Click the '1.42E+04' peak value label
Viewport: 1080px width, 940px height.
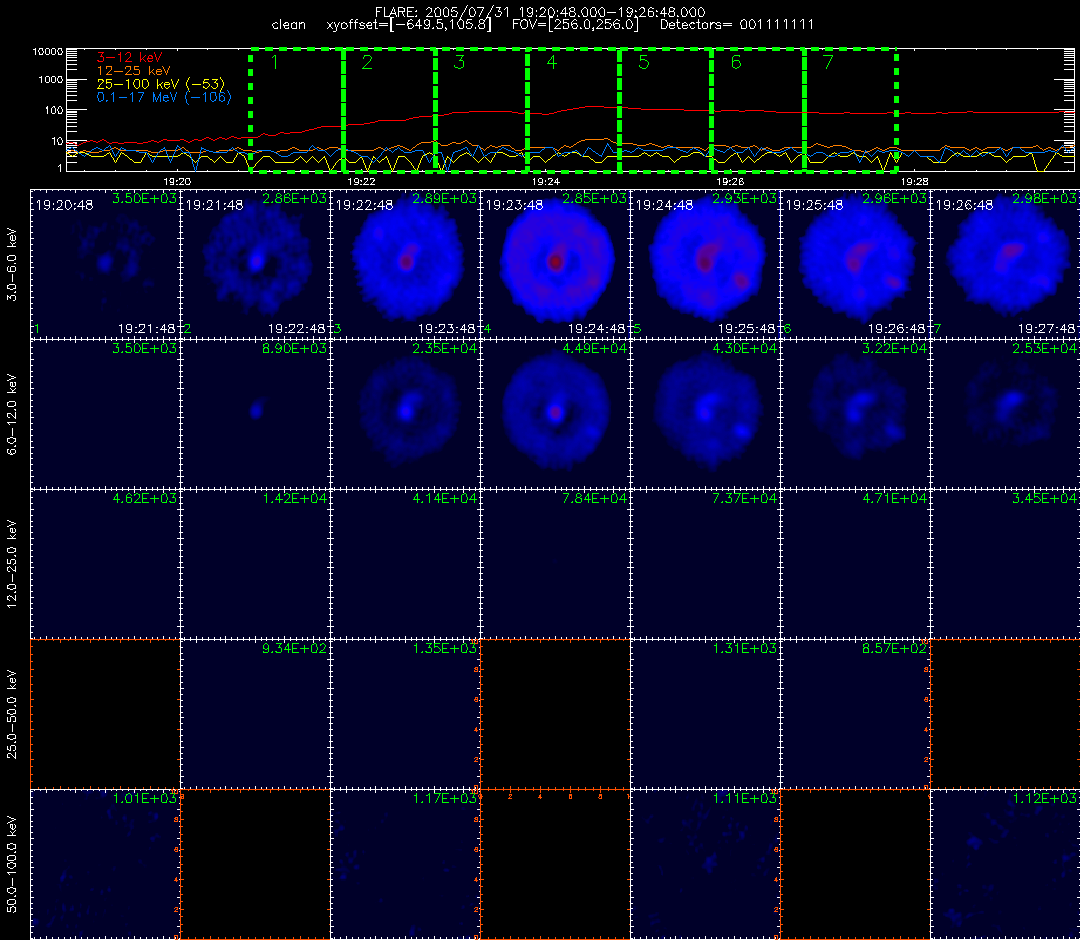tap(294, 498)
